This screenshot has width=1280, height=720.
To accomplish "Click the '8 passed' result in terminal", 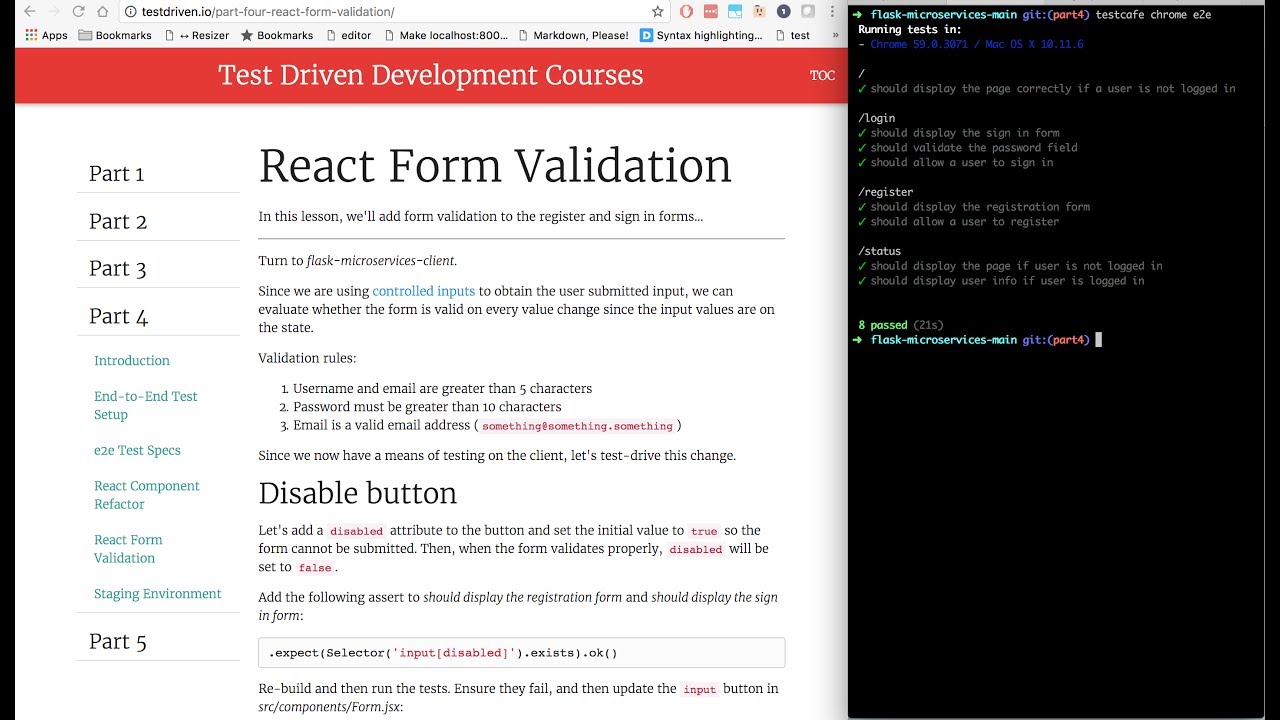I will click(x=883, y=326).
